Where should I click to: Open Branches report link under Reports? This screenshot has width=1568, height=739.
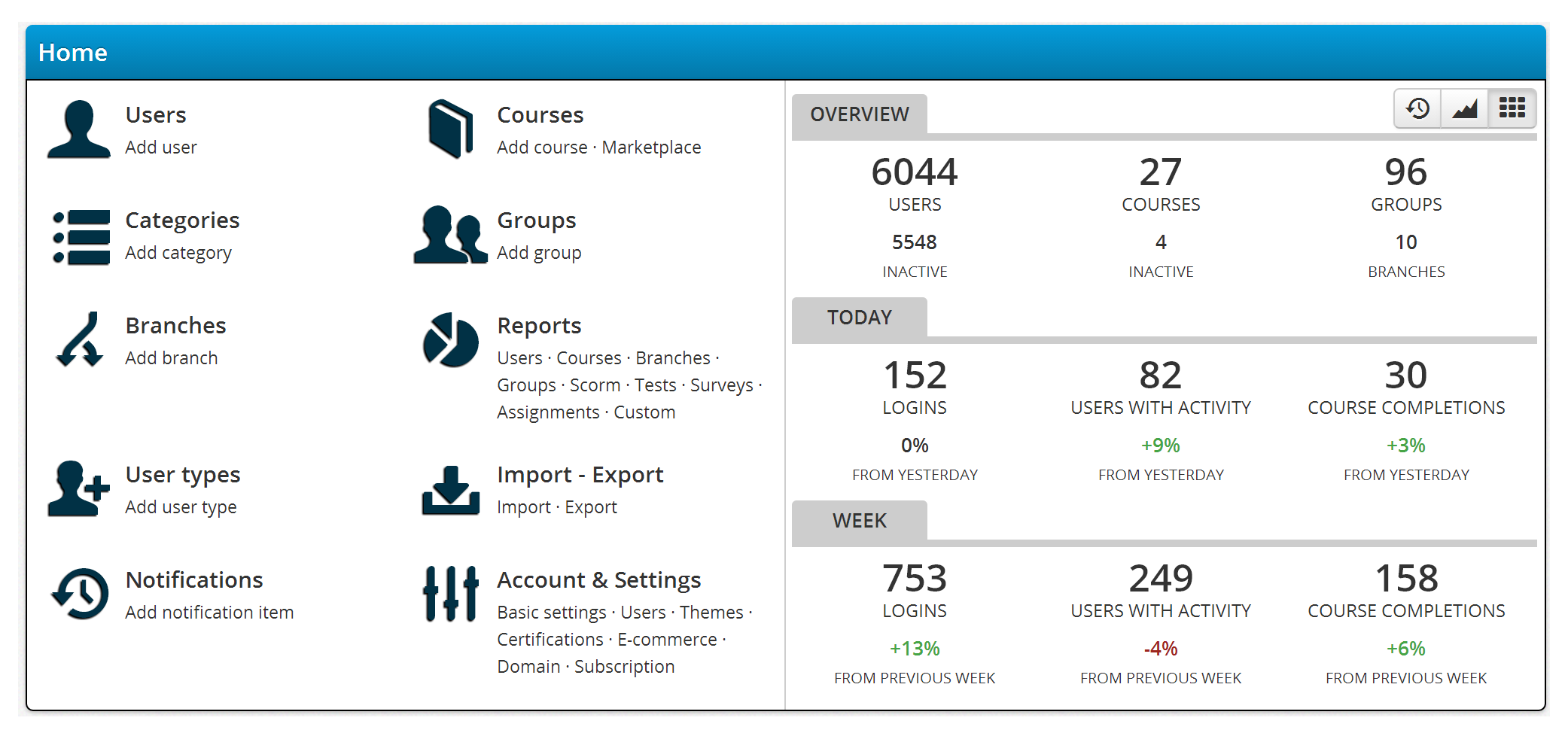(673, 358)
